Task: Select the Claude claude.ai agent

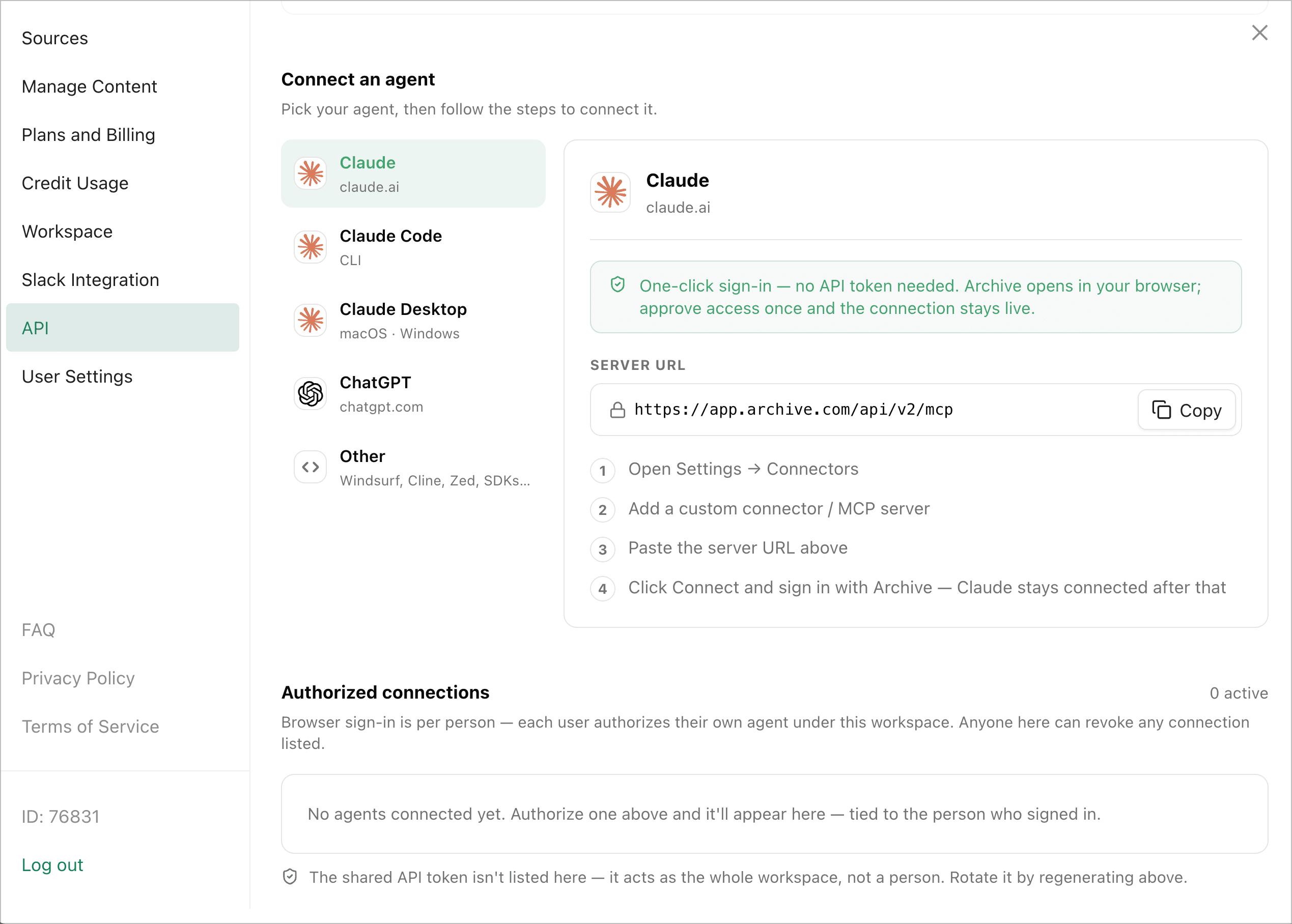Action: pos(413,174)
